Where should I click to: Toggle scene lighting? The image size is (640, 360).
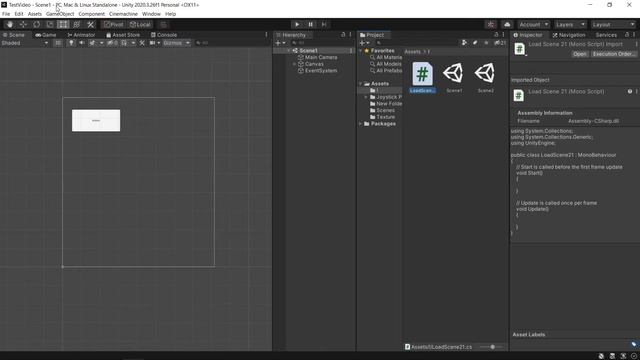[71, 43]
